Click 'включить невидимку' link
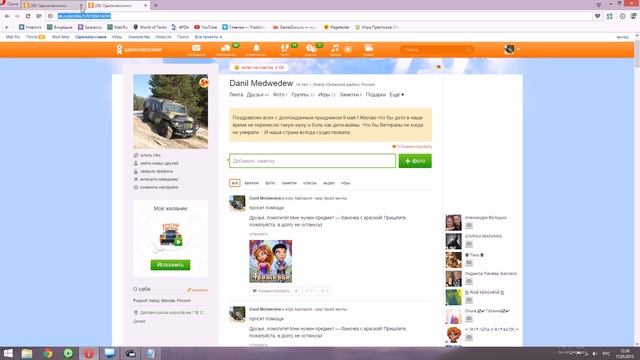Image resolution: width=640 pixels, height=360 pixels. pos(159,179)
